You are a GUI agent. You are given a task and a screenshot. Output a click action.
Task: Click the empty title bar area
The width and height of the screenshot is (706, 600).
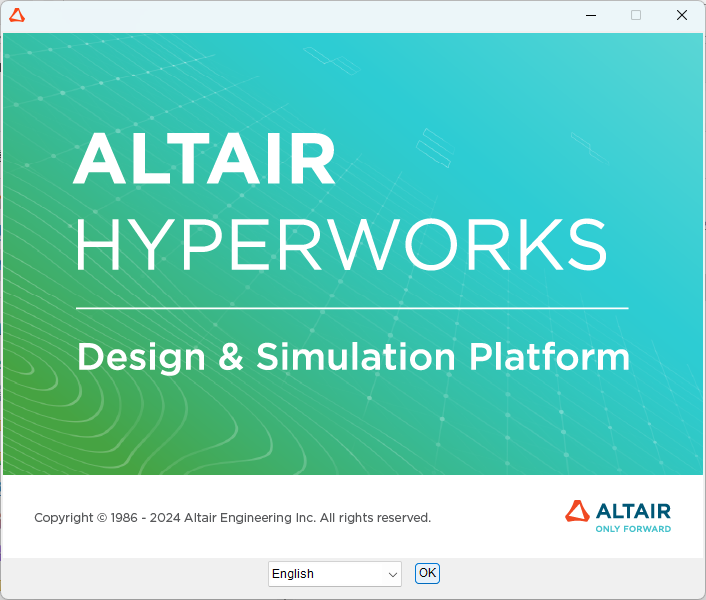[300, 15]
